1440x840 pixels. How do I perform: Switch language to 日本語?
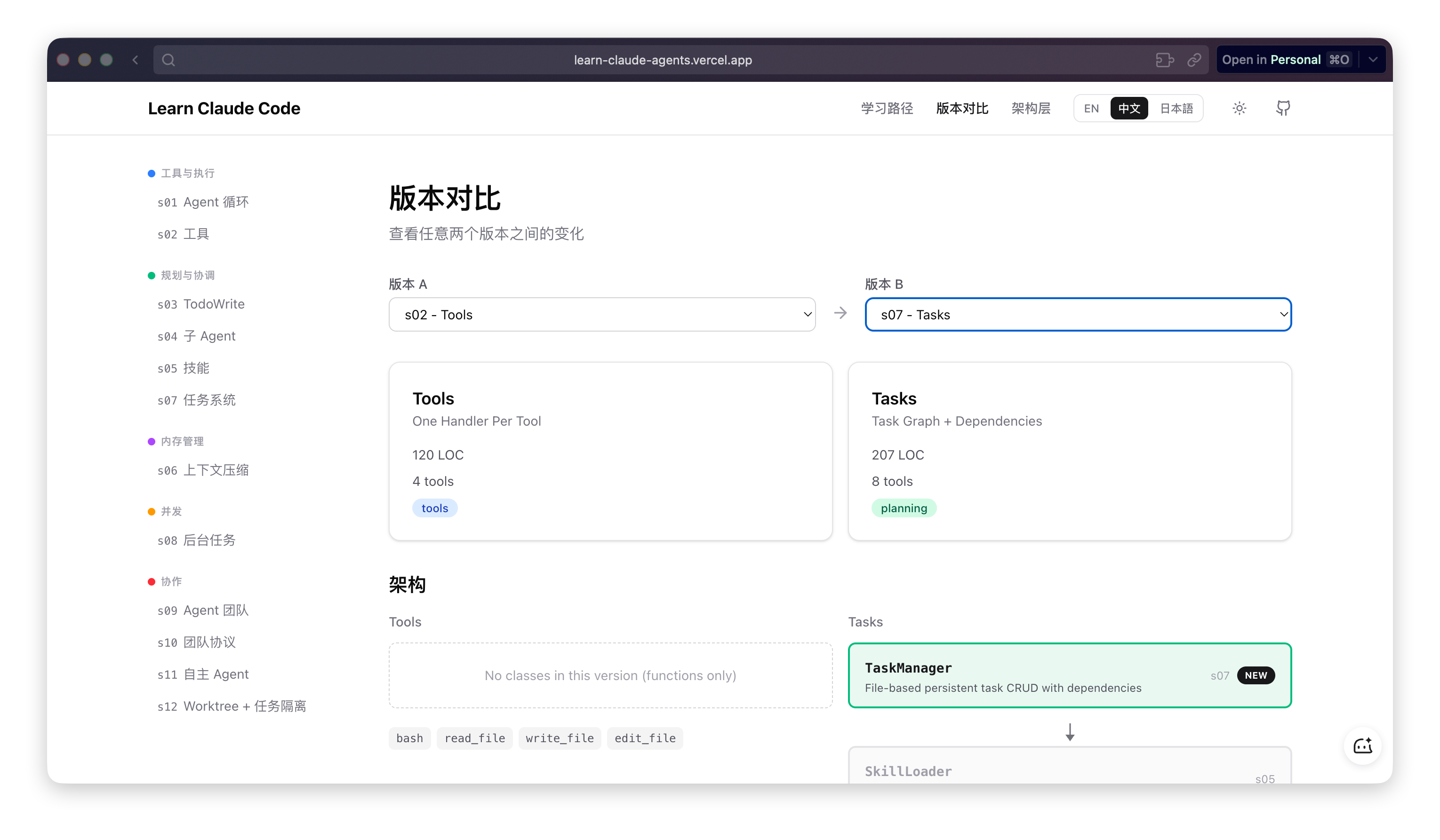[x=1176, y=109]
